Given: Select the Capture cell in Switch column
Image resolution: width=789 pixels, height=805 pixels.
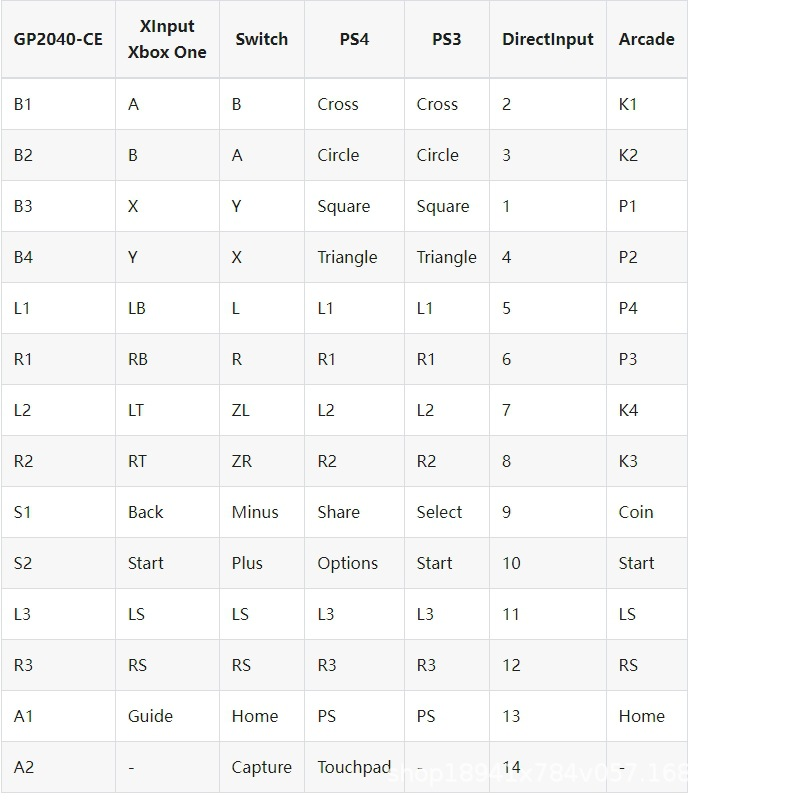Looking at the screenshot, I should tap(261, 767).
